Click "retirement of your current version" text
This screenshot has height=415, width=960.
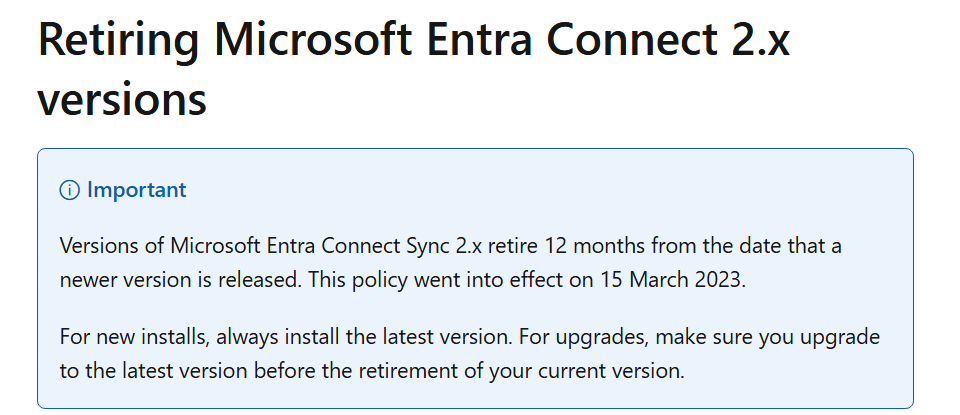point(521,371)
